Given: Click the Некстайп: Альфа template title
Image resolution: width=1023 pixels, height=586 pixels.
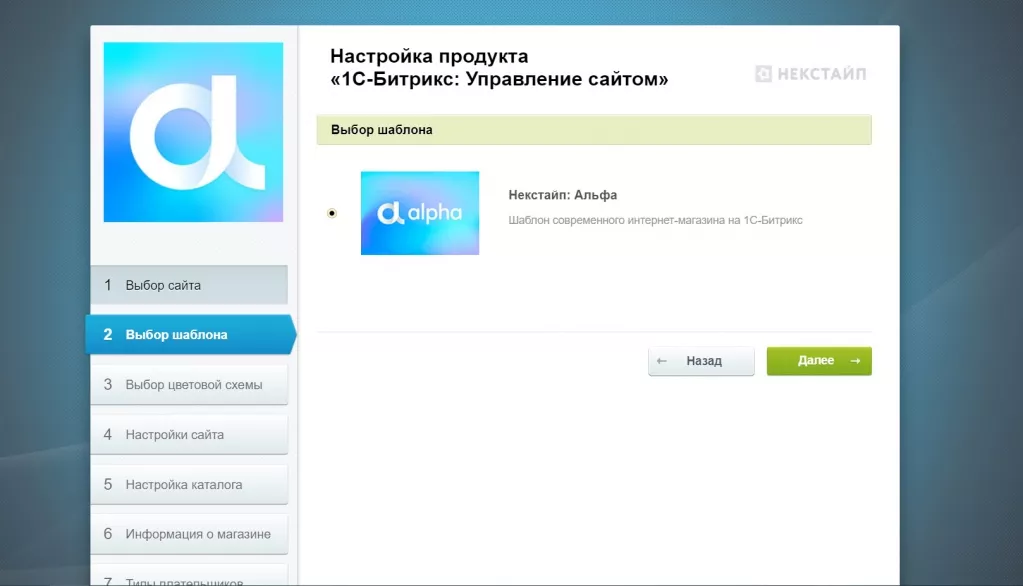Looking at the screenshot, I should [x=562, y=195].
